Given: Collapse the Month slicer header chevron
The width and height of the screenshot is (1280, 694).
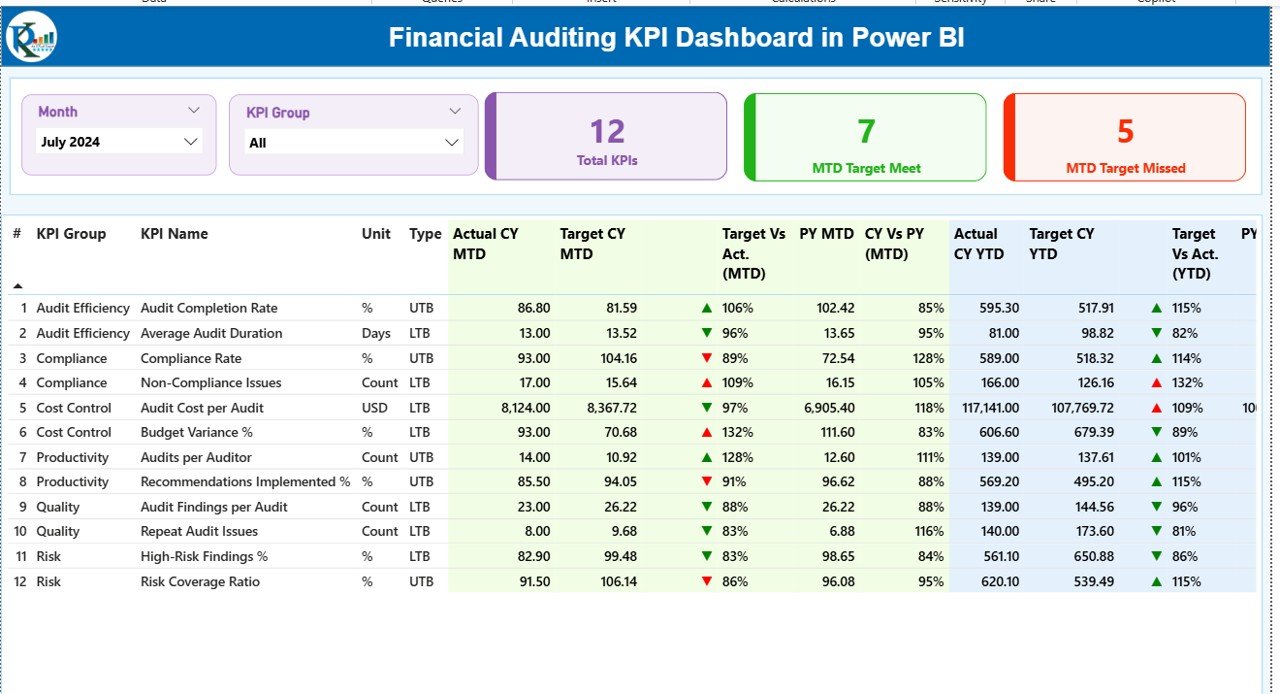Looking at the screenshot, I should [194, 111].
